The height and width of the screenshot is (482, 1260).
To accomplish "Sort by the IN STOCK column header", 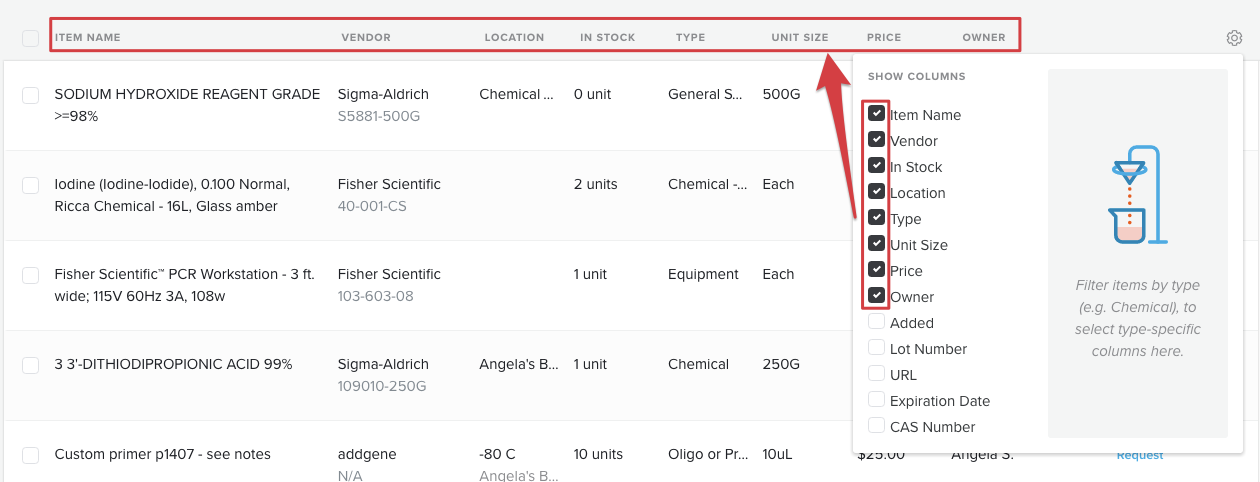I will (608, 38).
